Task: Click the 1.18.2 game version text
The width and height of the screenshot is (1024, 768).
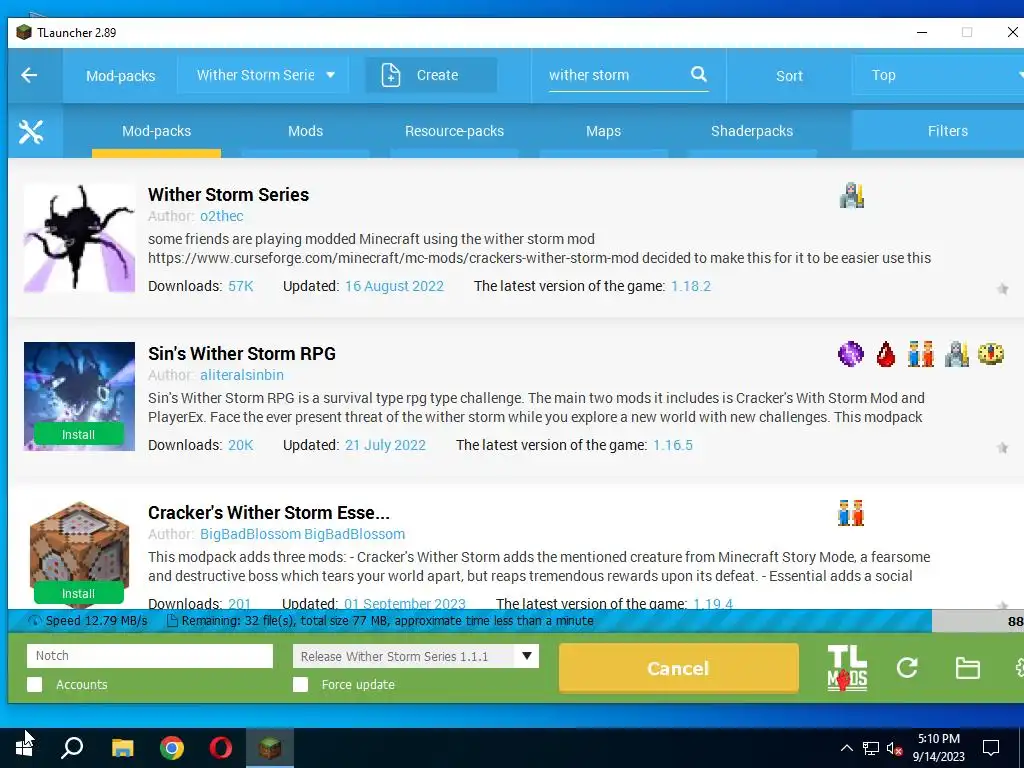Action: click(x=691, y=286)
